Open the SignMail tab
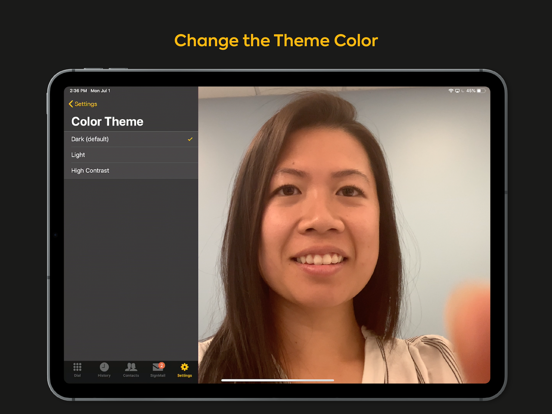 [x=158, y=370]
